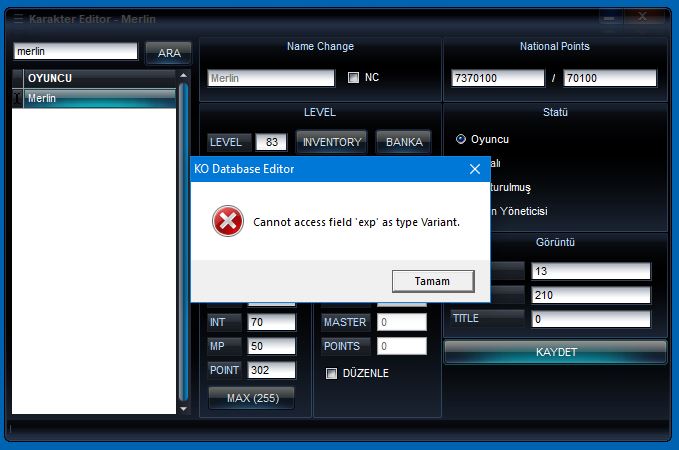
Task: Close the Karakter Editor window
Action: point(643,17)
